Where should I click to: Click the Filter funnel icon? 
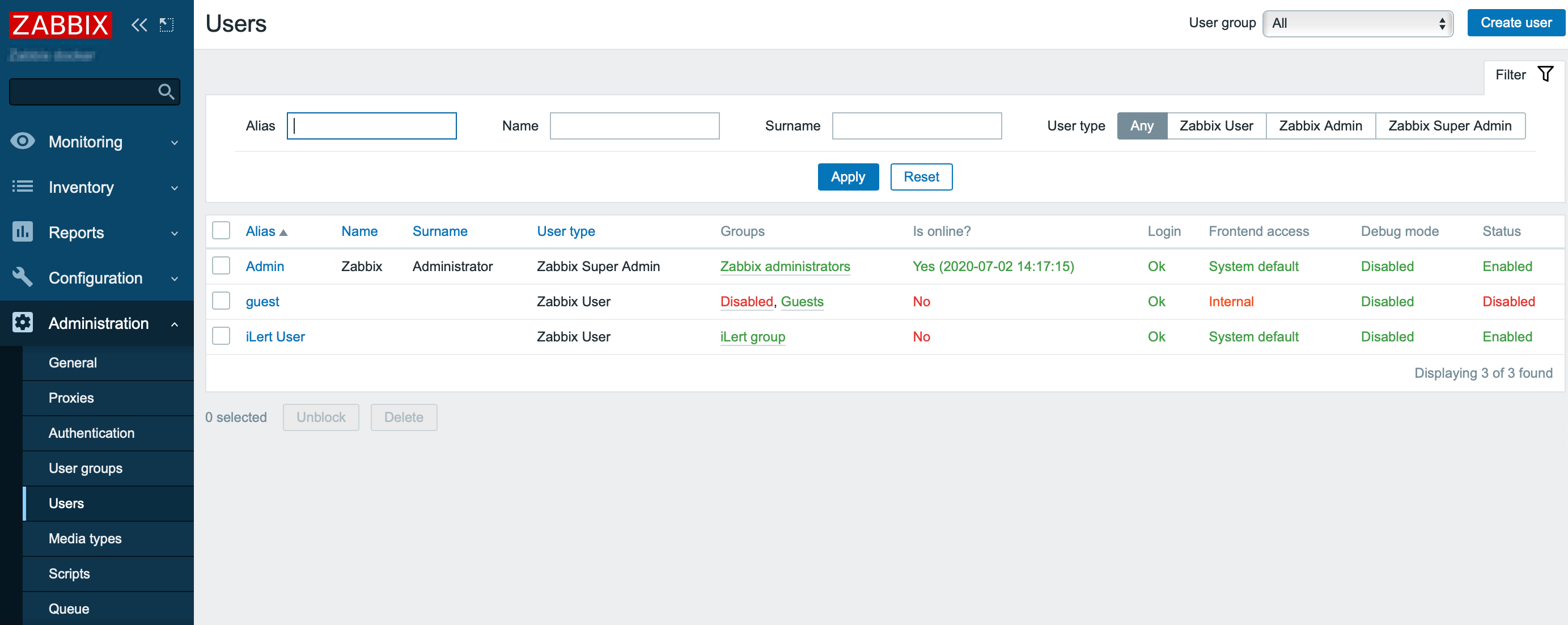tap(1545, 74)
